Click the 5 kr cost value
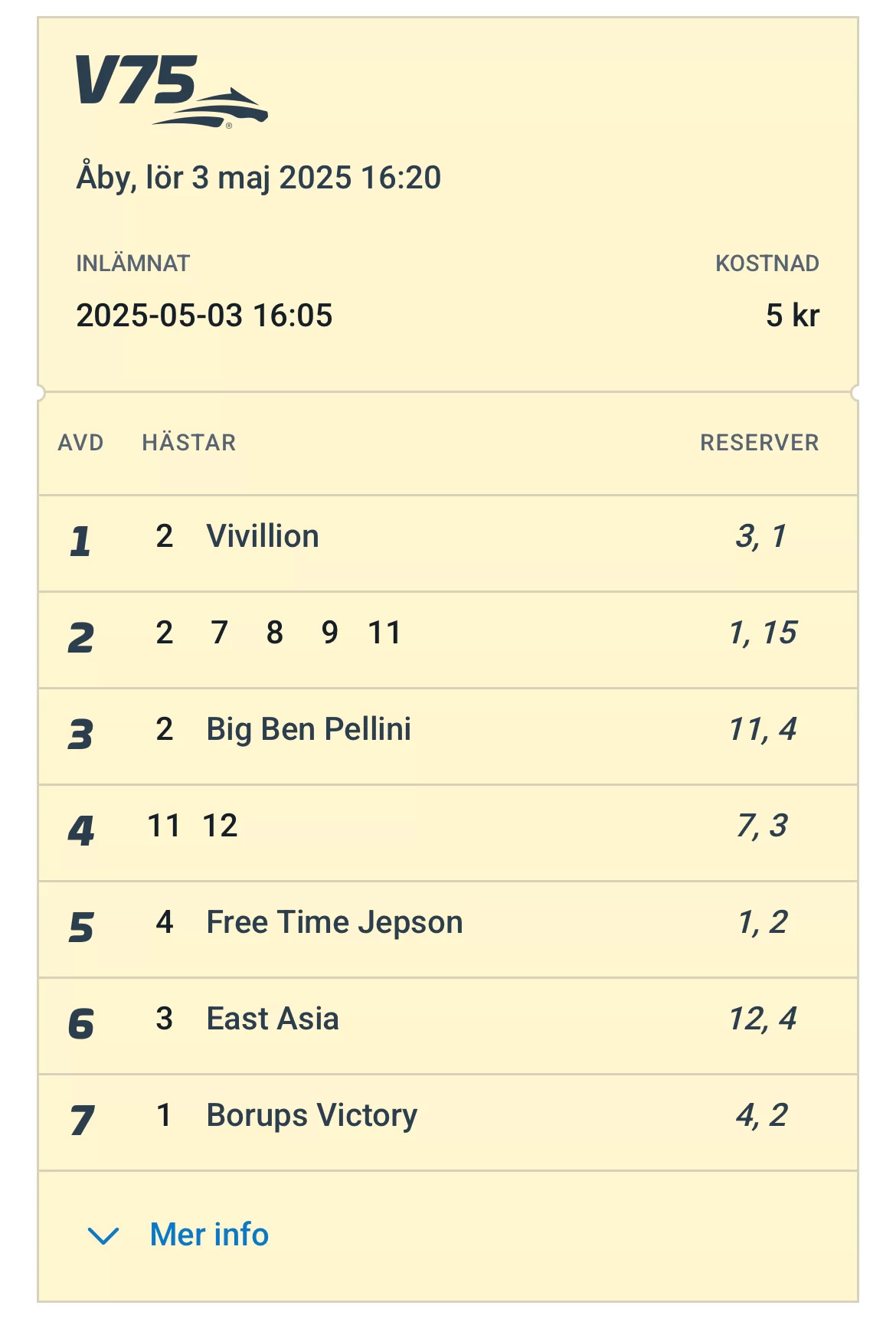This screenshot has height=1335, width=896. pyautogui.click(x=792, y=316)
